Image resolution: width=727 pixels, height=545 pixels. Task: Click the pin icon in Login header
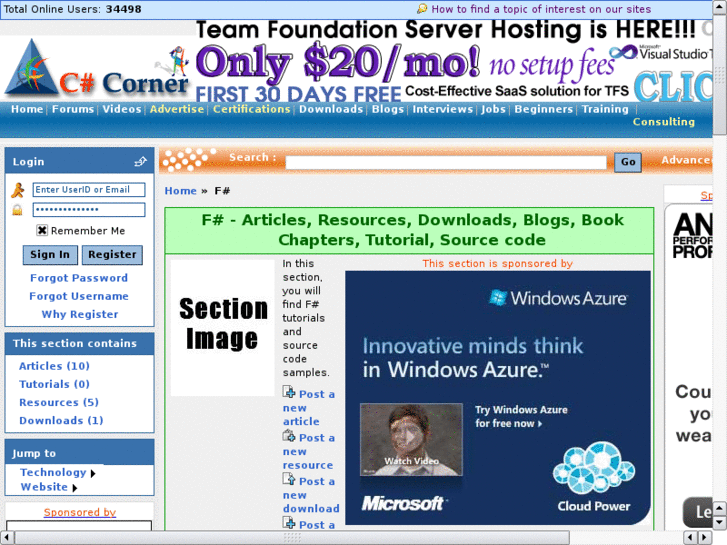click(140, 161)
